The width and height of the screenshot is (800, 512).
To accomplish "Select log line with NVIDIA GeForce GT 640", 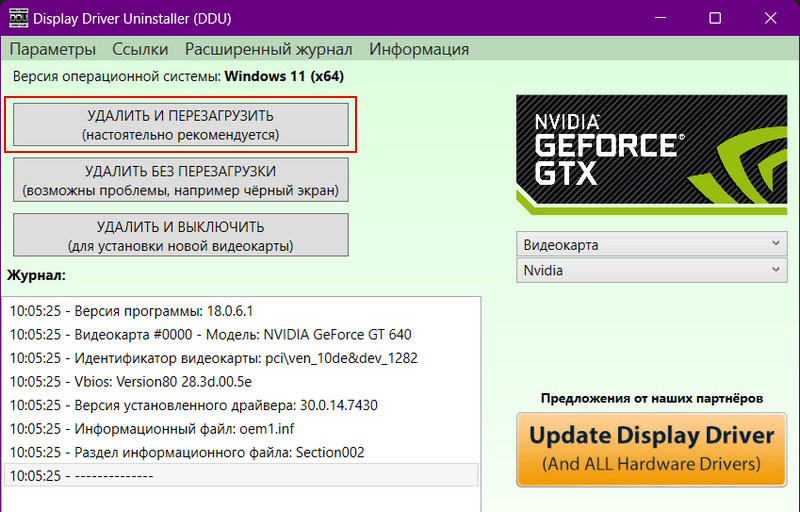I will tap(241, 335).
